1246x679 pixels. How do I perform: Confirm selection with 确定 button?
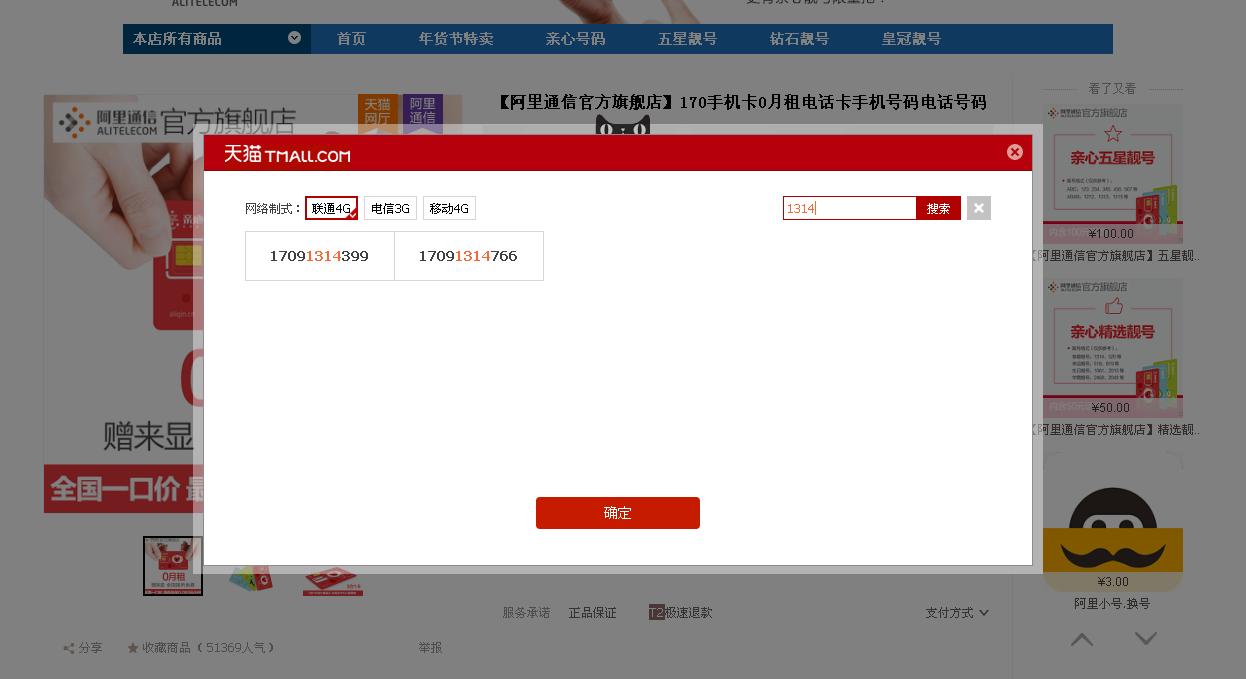[618, 513]
